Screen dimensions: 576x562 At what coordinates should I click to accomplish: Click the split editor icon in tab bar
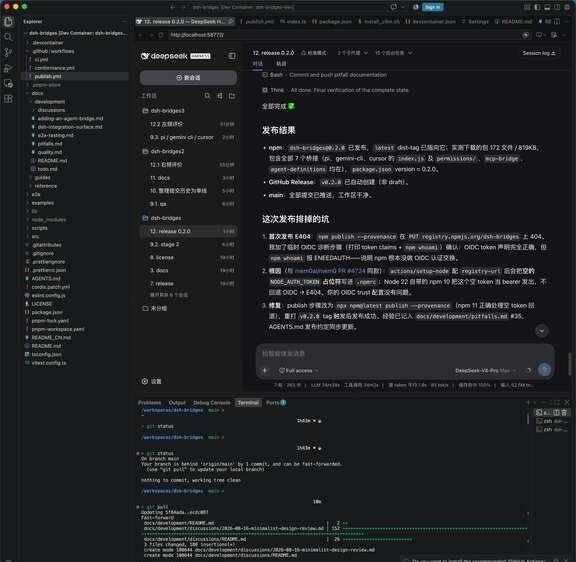[557, 22]
